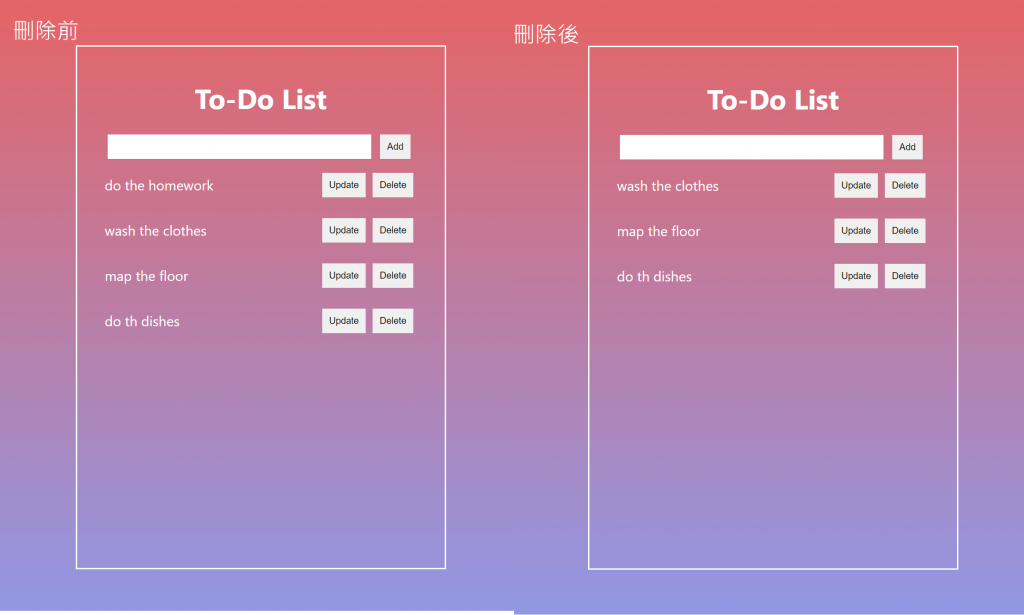Update 'map the floor' in the right list

tap(856, 231)
